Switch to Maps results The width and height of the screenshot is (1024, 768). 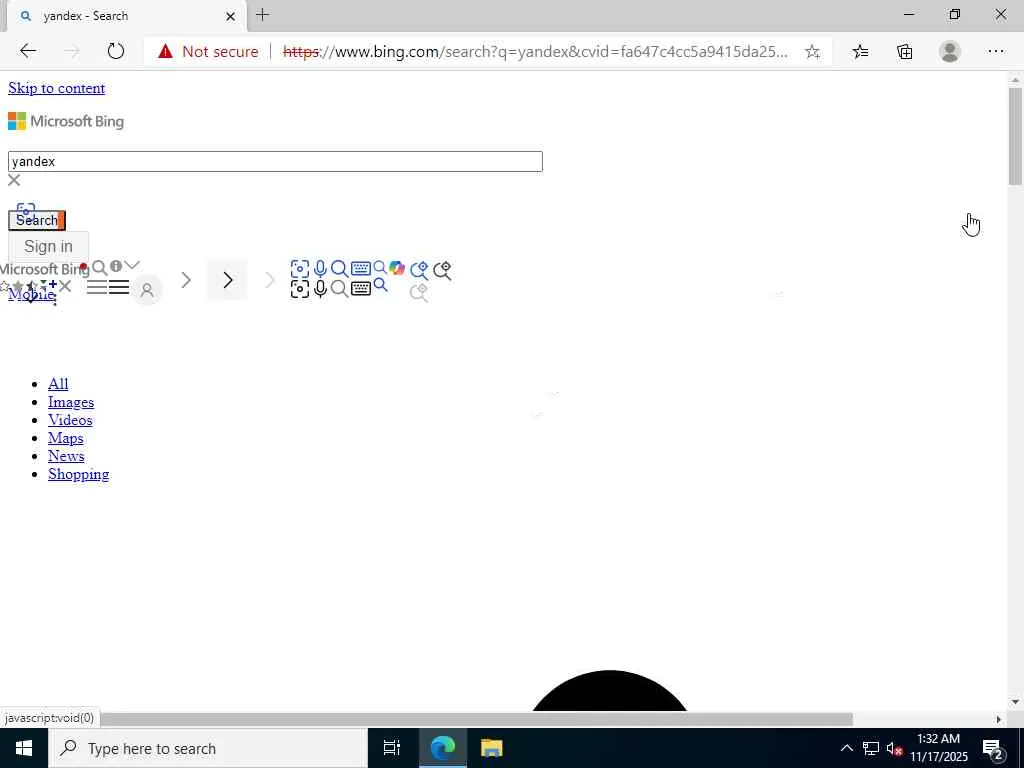click(65, 438)
